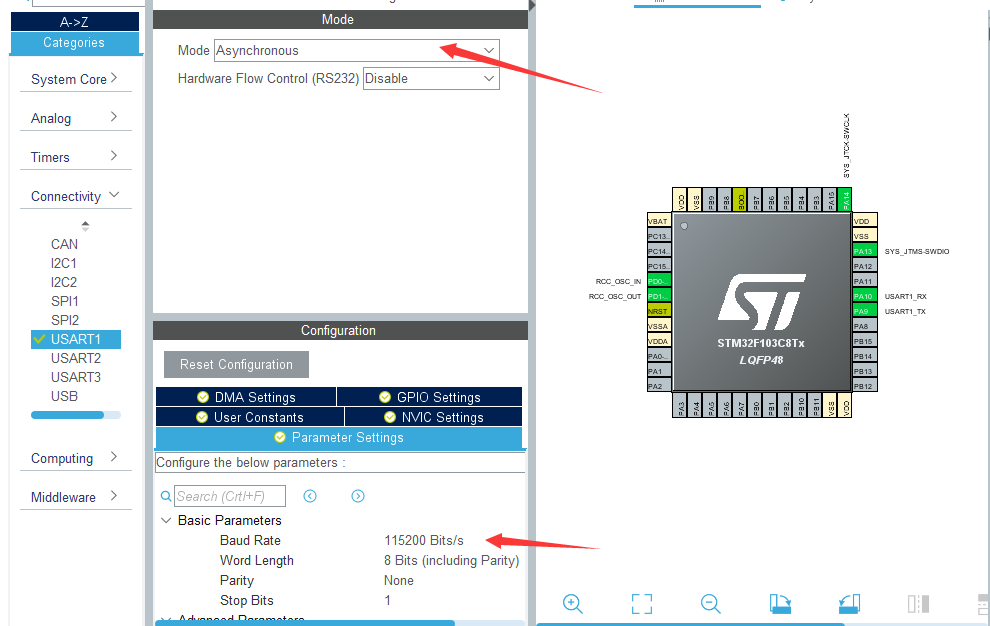This screenshot has height=626, width=990.
Task: Open the DMA Settings tab
Action: click(246, 397)
